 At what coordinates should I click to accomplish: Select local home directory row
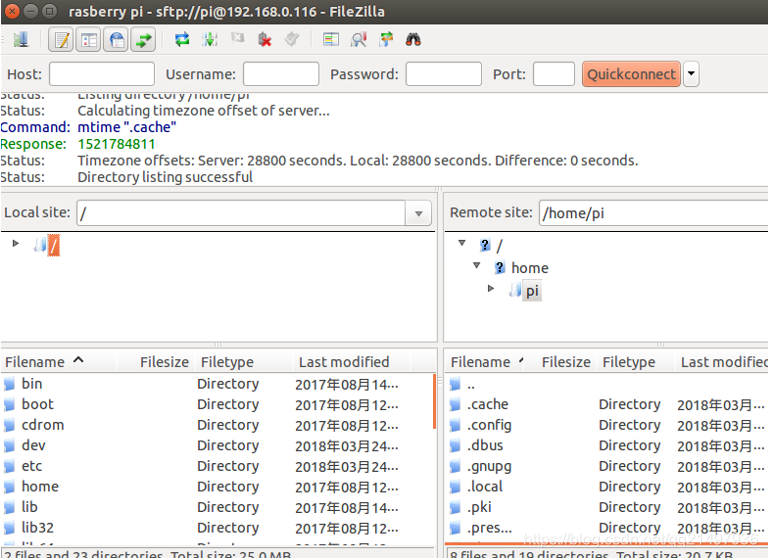(216, 486)
